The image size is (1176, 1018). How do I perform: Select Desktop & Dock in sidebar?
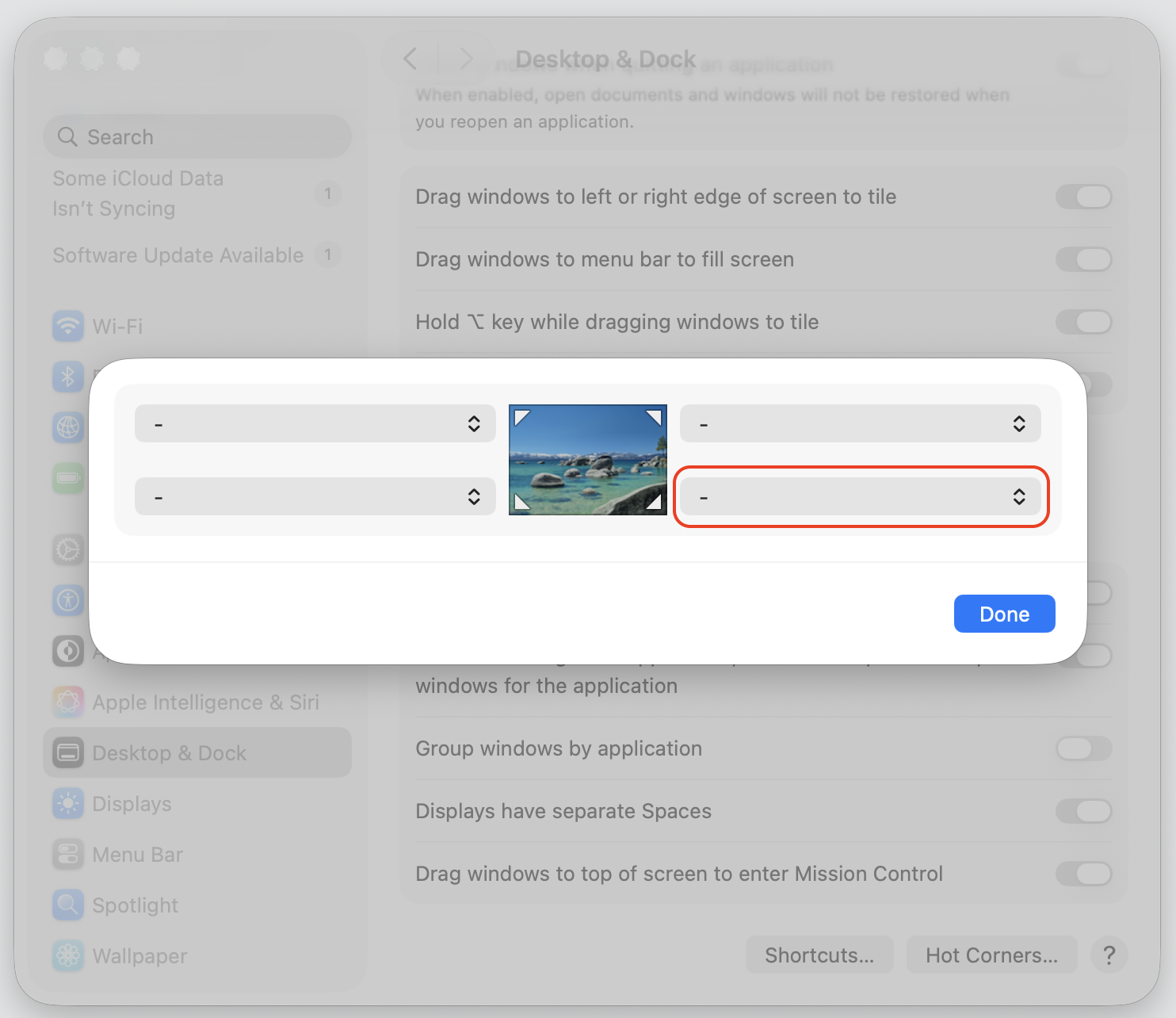pyautogui.click(x=197, y=752)
